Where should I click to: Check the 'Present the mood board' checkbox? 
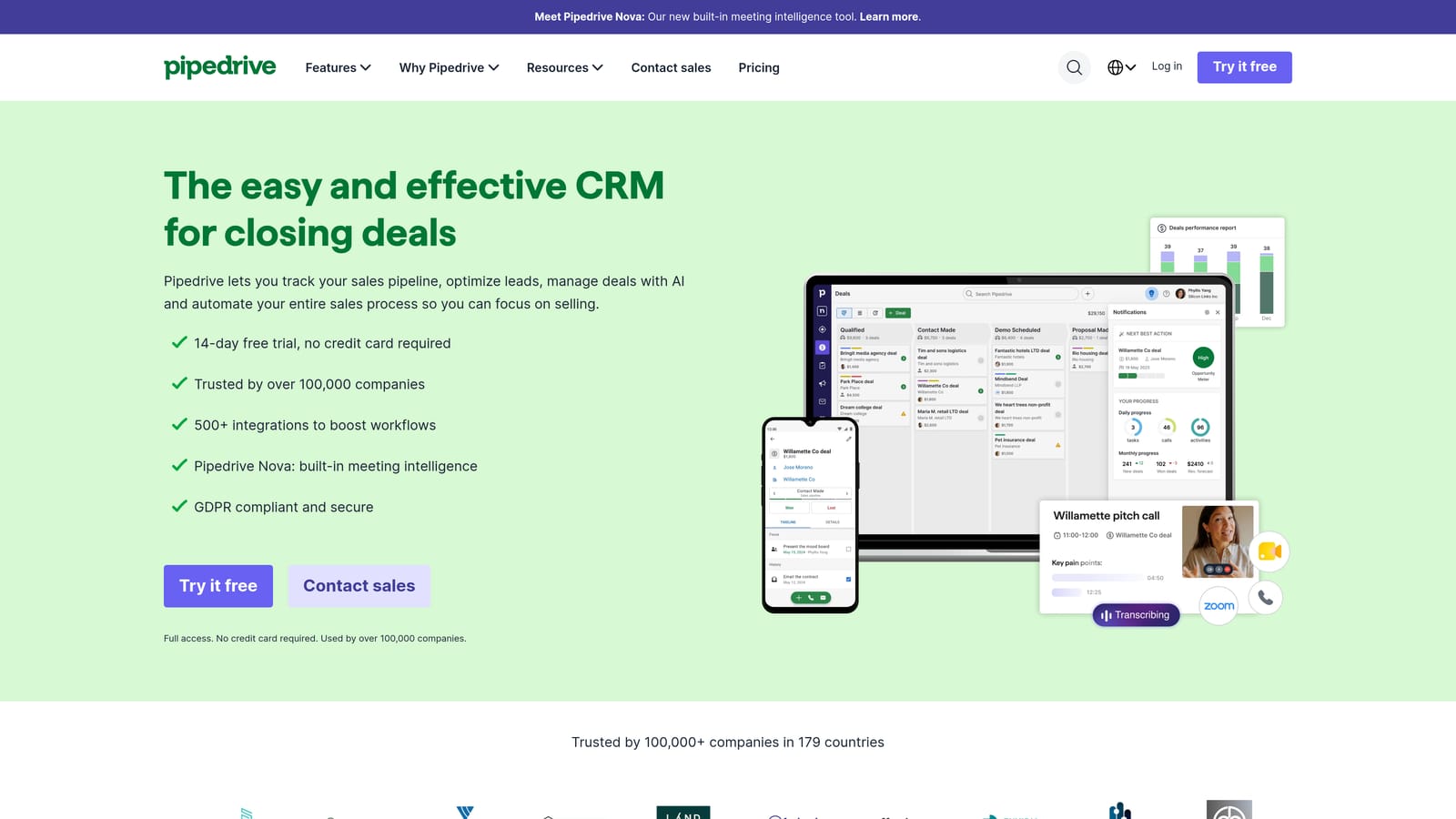849,549
